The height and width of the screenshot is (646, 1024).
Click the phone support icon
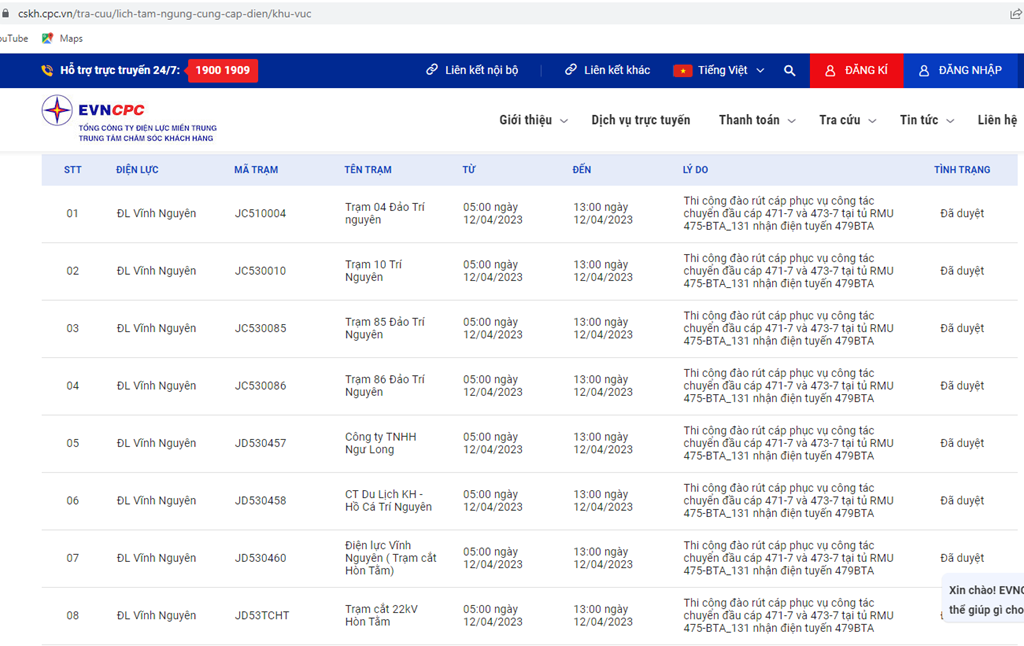(x=47, y=71)
